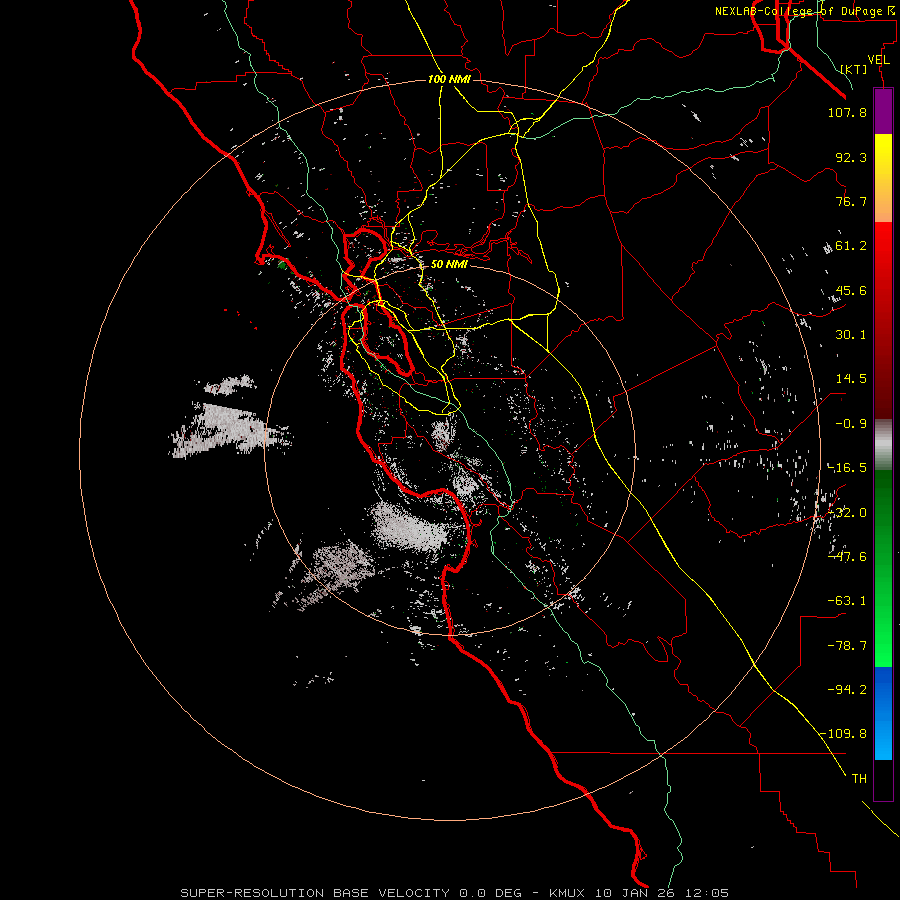Click the black TH segment of the color bar
Viewport: 900px width, 900px height.
pyautogui.click(x=883, y=780)
